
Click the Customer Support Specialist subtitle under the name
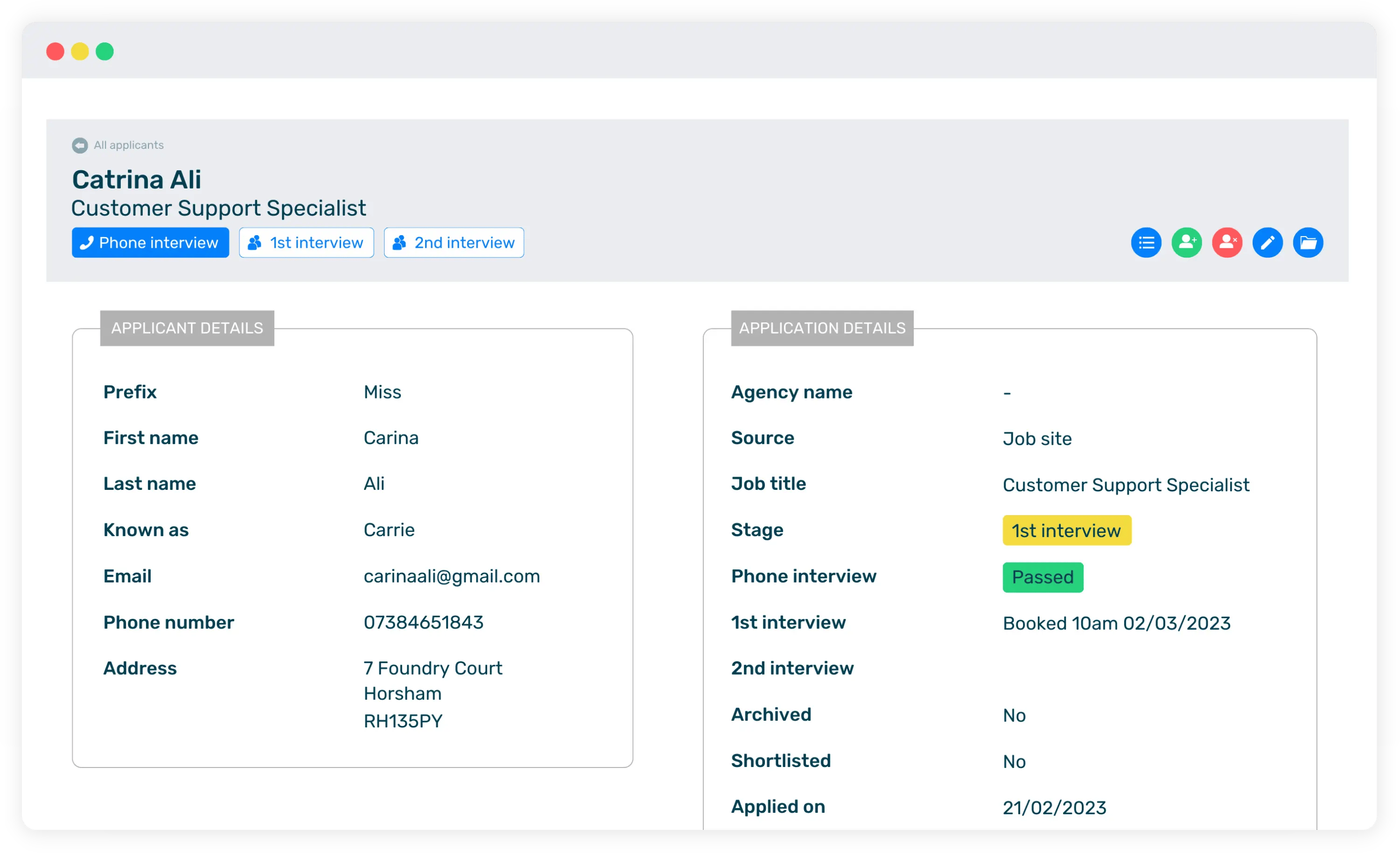(x=218, y=208)
